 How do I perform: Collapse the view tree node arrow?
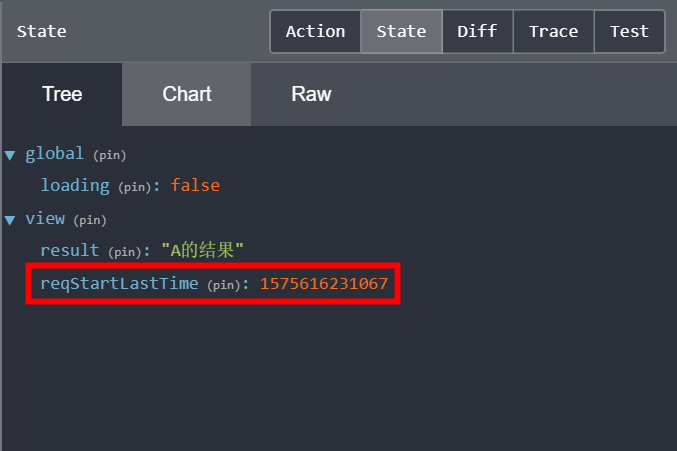(10, 219)
